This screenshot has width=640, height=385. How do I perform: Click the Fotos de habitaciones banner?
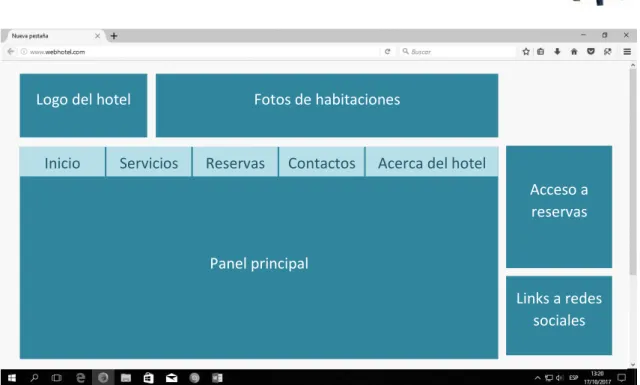click(327, 105)
